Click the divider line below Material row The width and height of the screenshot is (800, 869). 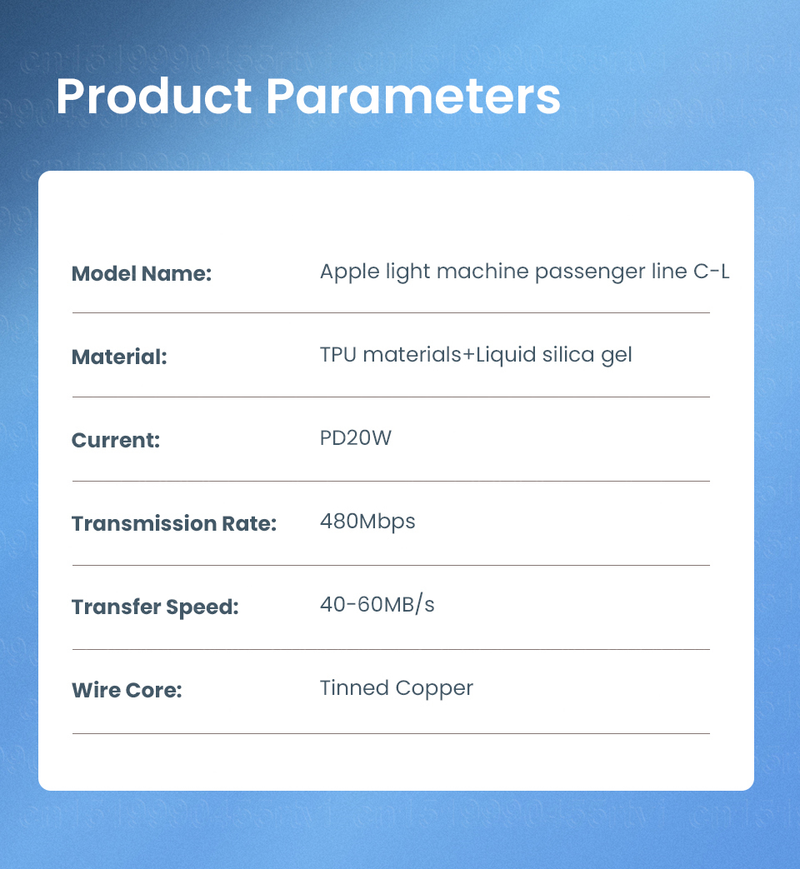[x=391, y=397]
